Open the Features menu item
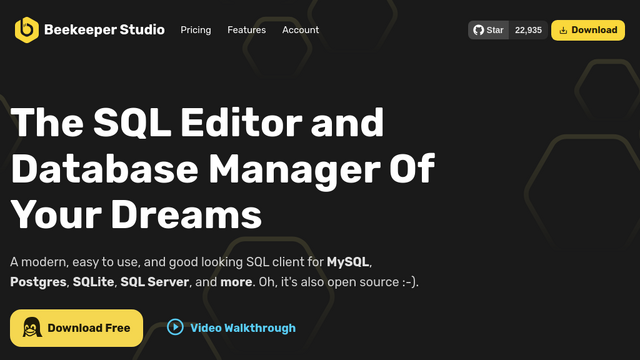This screenshot has width=640, height=360. point(247,30)
